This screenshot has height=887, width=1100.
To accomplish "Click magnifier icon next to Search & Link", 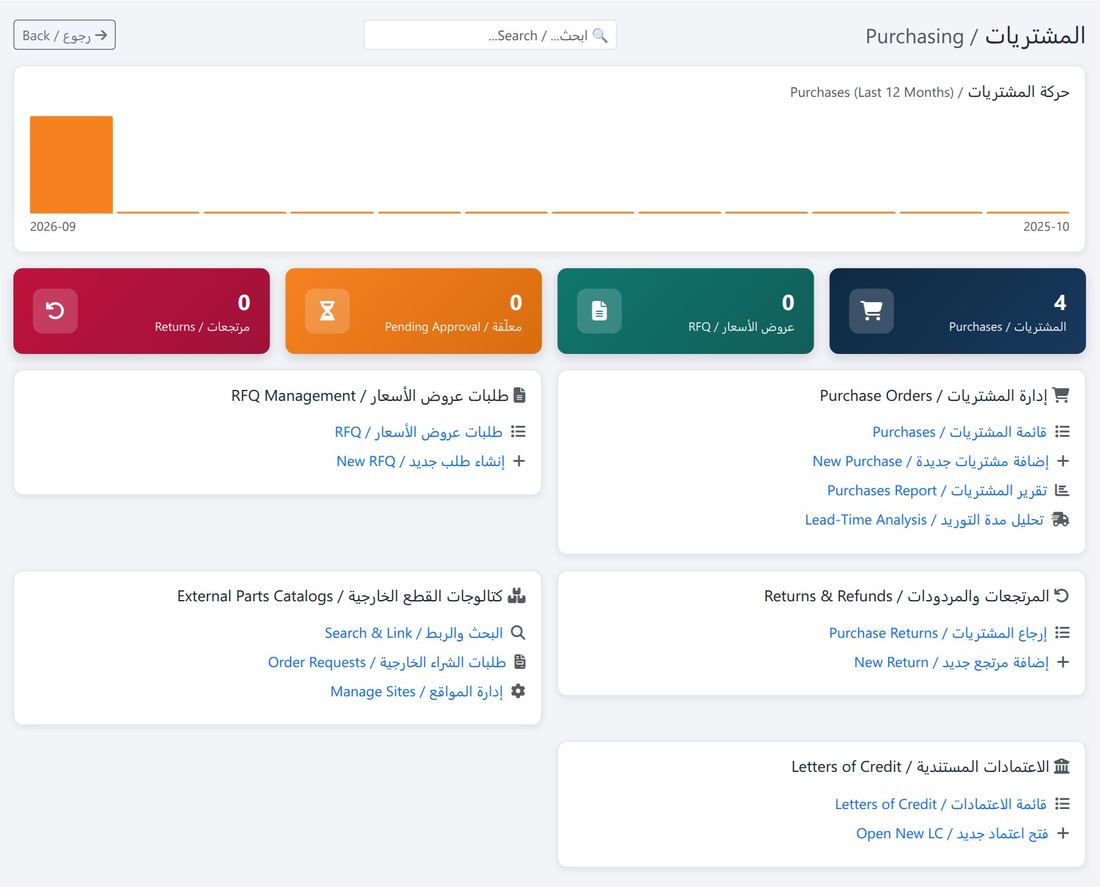I will (x=518, y=632).
